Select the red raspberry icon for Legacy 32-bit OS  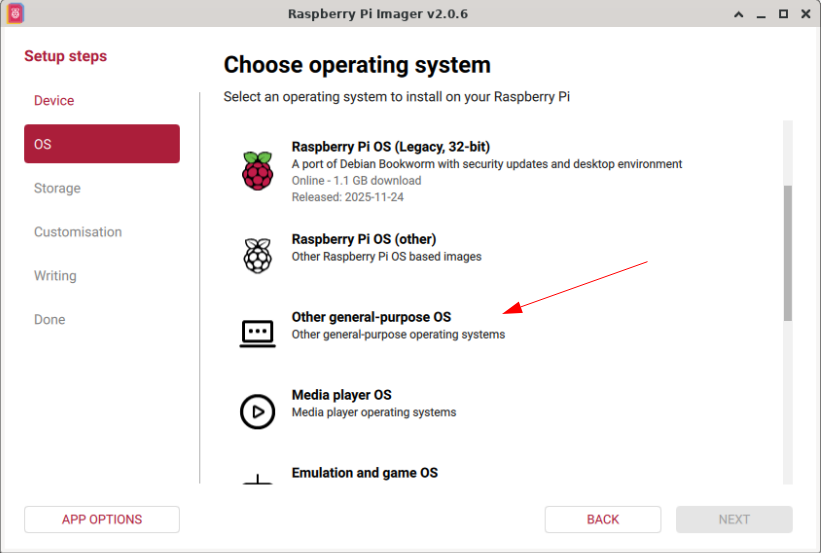tap(258, 171)
